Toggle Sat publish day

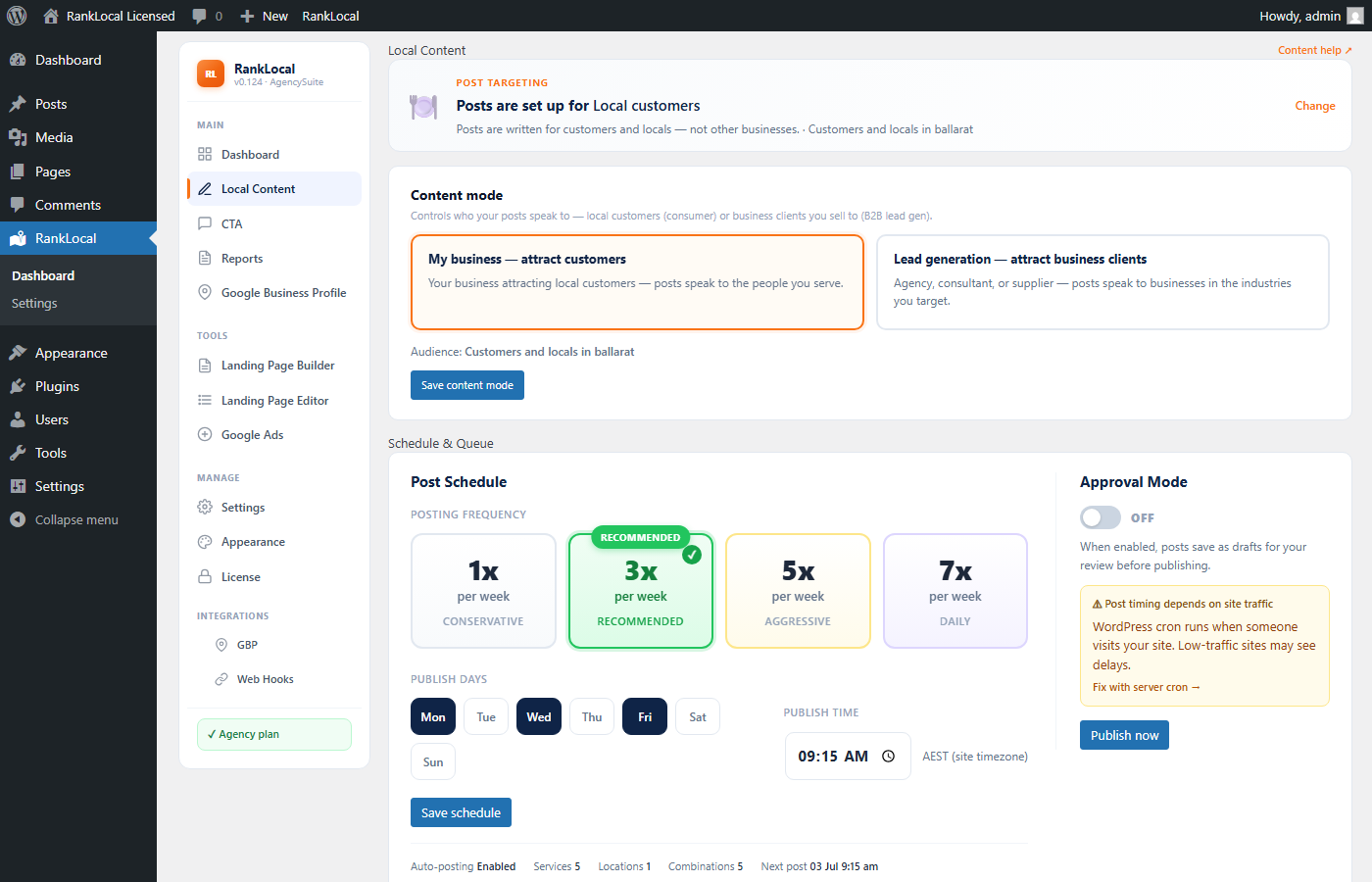click(698, 716)
